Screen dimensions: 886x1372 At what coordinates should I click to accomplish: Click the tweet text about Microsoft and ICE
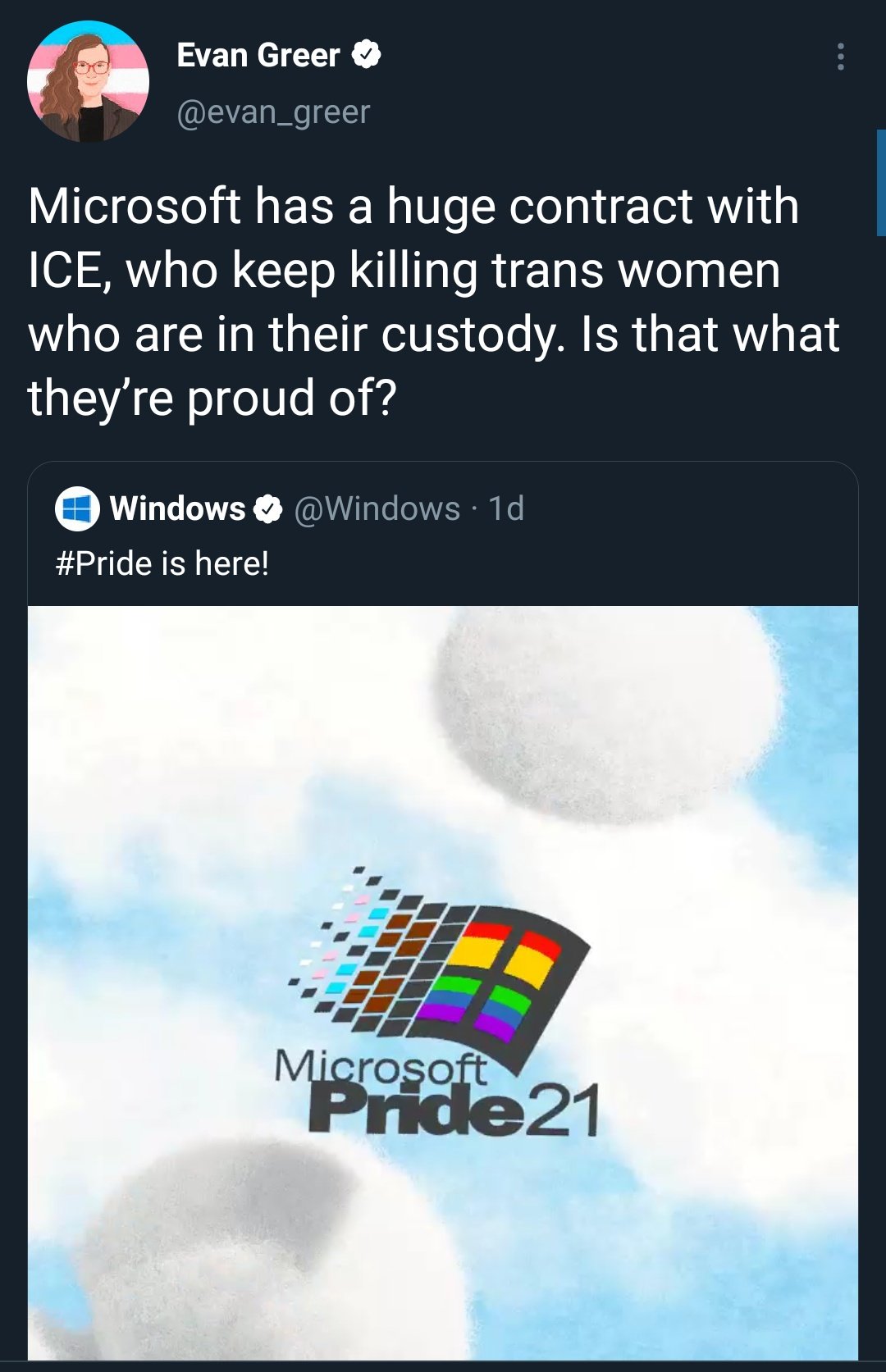point(434,302)
